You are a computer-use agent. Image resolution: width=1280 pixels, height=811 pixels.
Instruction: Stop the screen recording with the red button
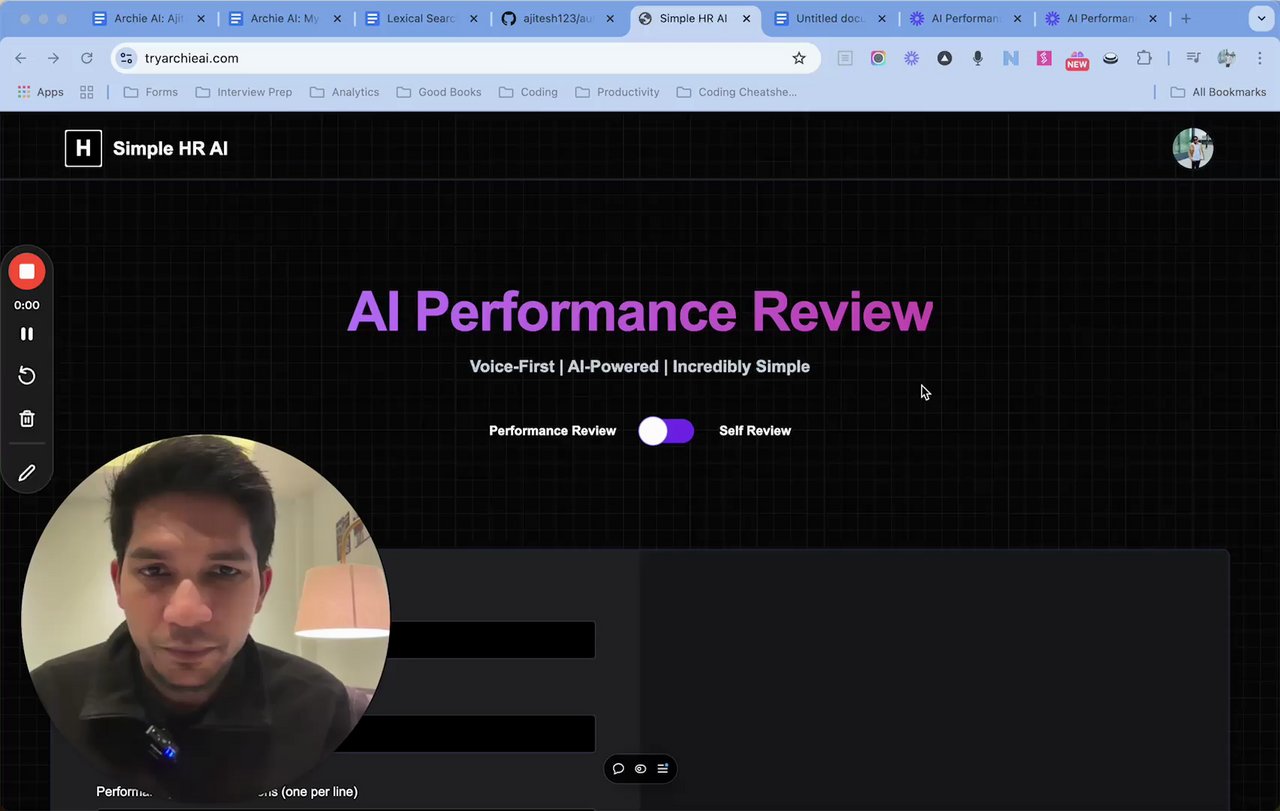click(x=27, y=272)
